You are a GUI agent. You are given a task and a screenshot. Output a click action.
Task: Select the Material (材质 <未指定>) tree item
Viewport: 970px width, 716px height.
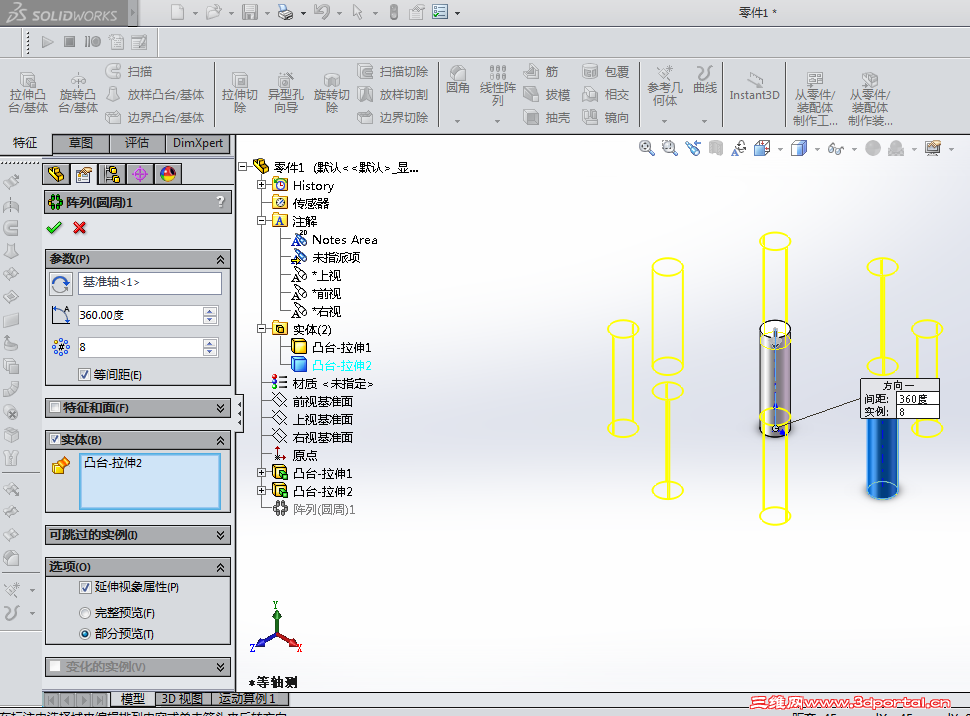click(x=322, y=384)
